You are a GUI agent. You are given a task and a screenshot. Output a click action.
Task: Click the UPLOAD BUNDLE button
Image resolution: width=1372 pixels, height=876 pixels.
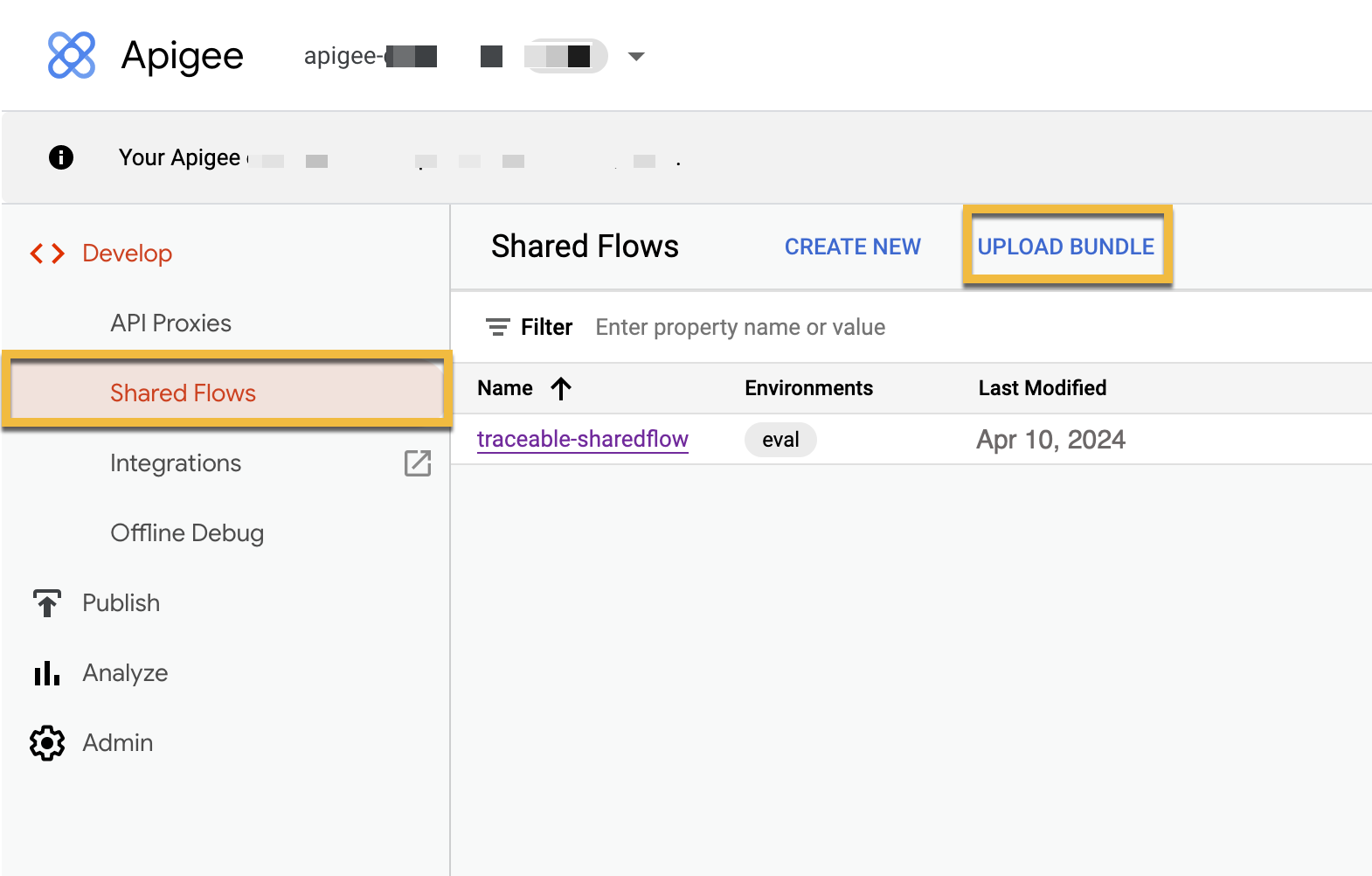coord(1066,247)
